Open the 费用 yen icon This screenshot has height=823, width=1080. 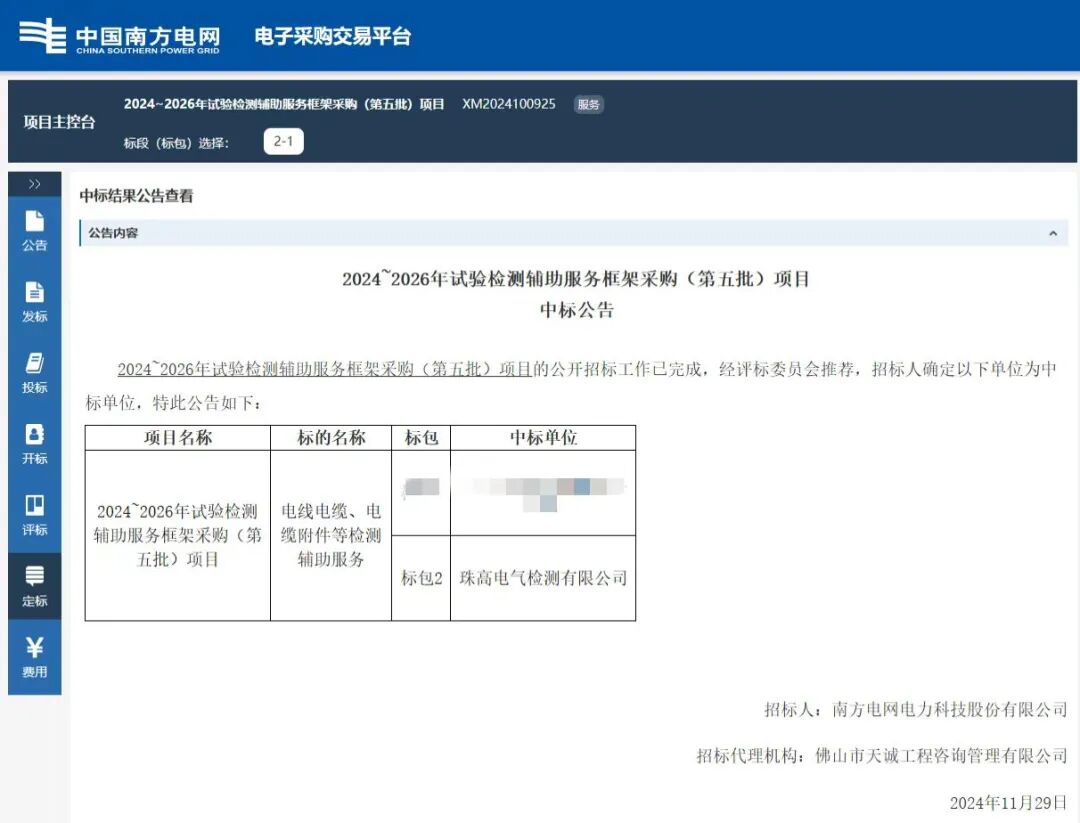click(34, 657)
